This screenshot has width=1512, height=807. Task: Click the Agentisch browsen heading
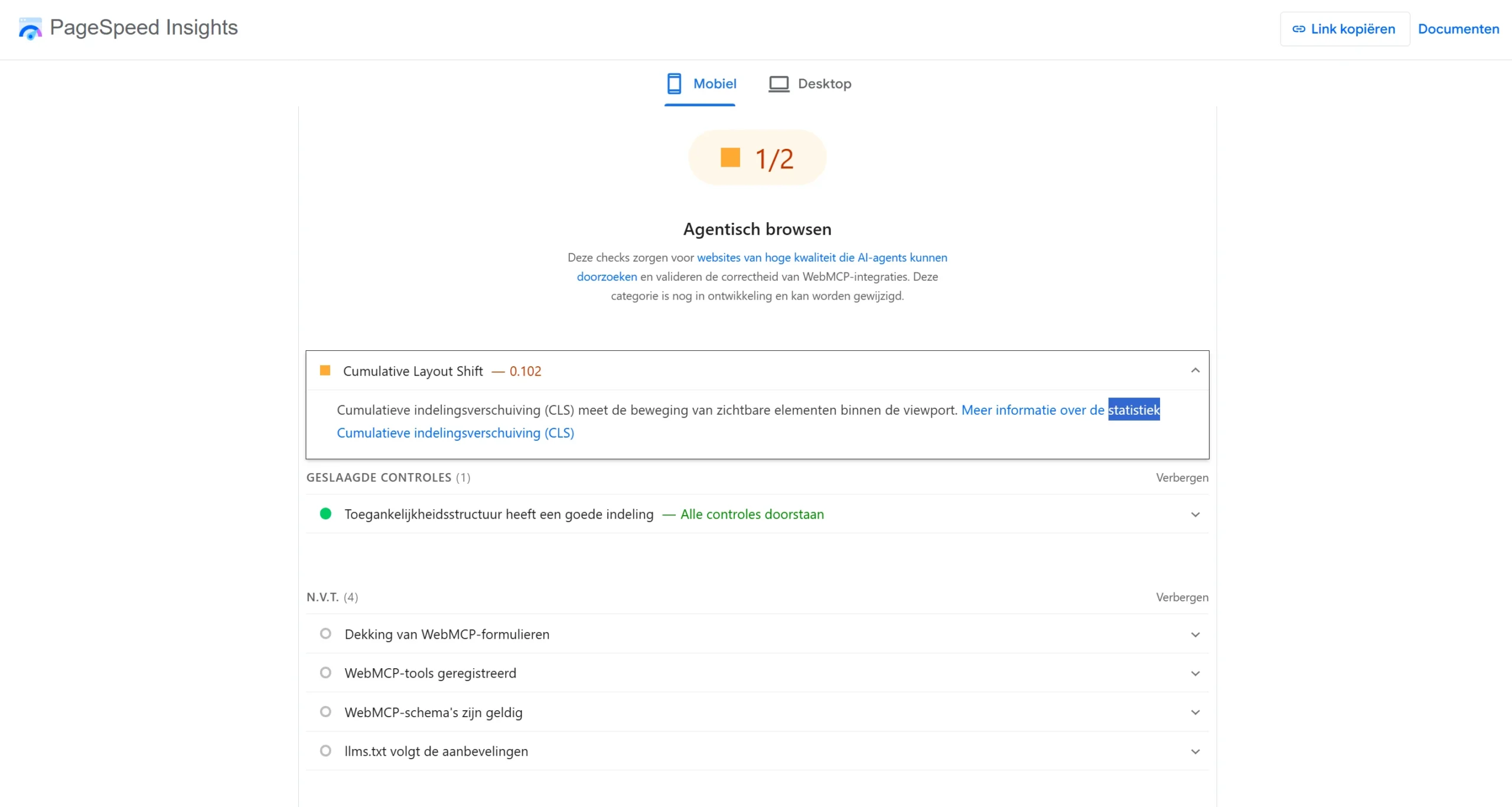click(757, 229)
